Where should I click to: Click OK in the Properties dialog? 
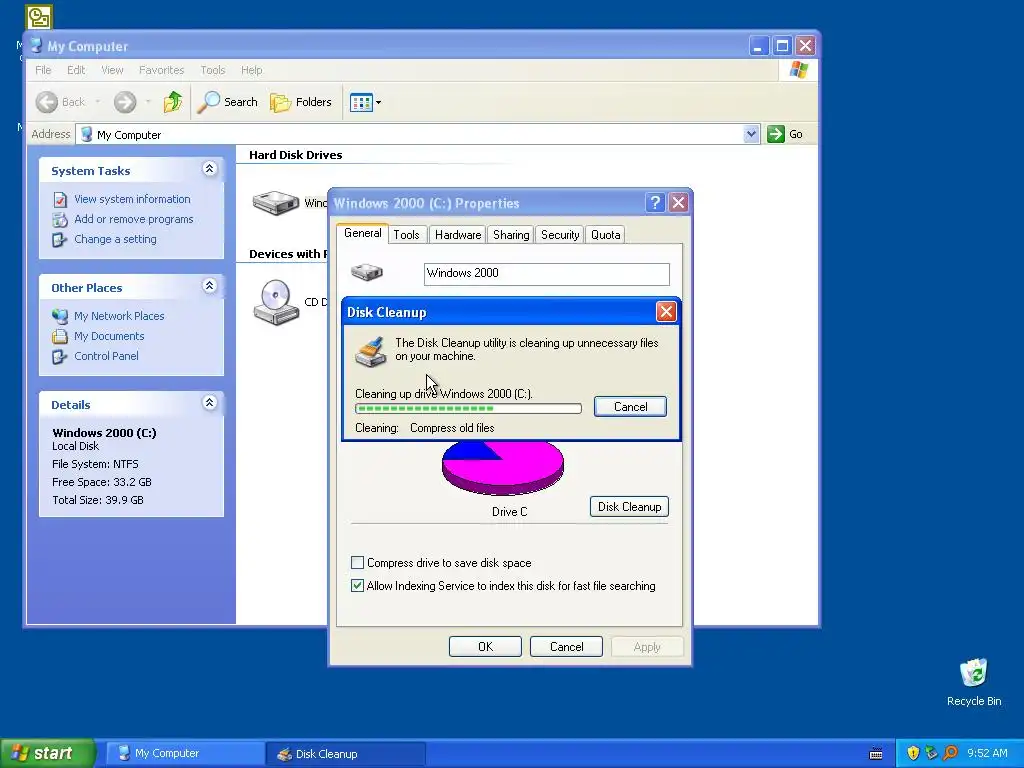point(485,647)
